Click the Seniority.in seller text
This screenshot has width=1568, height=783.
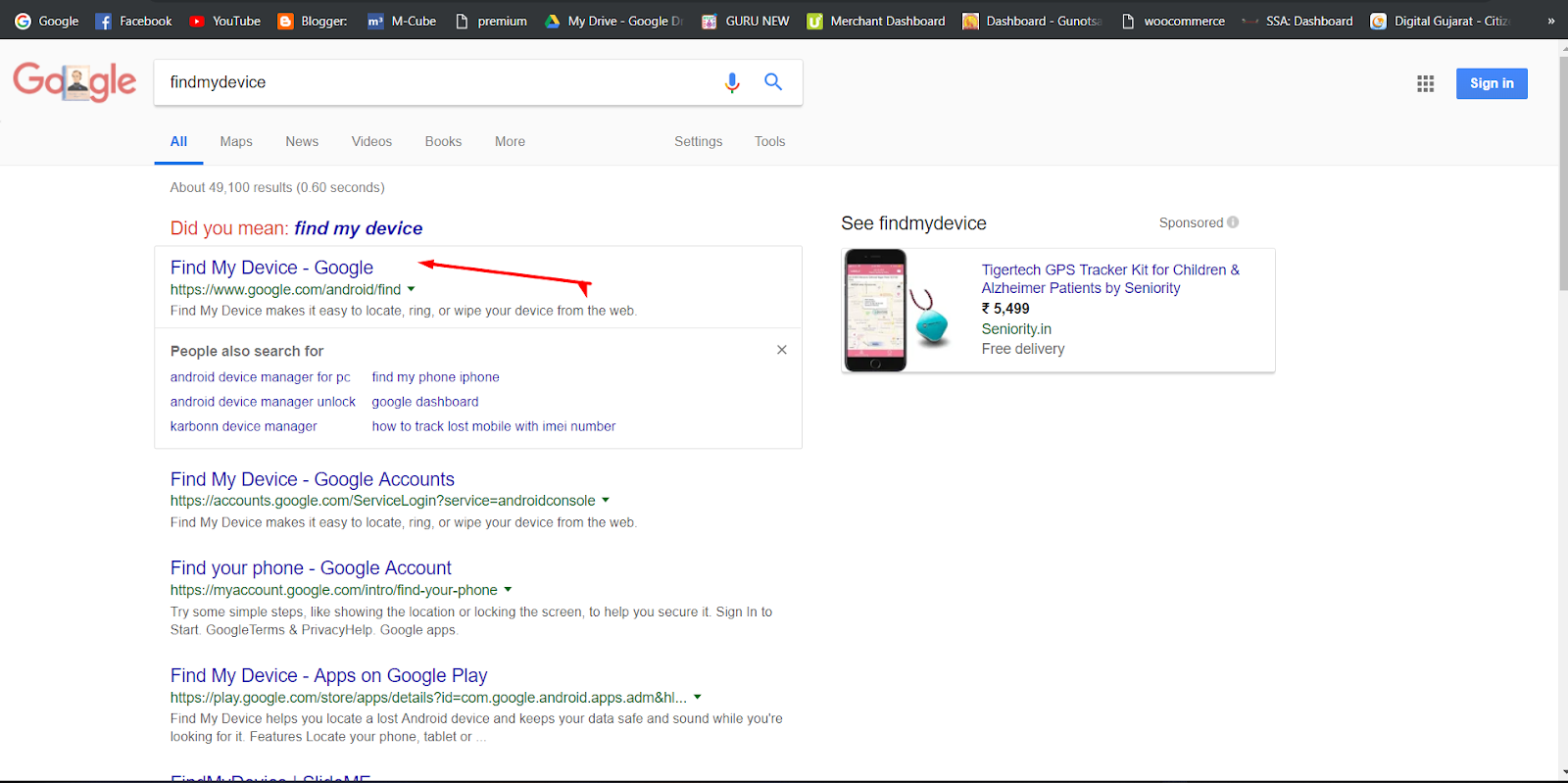pos(1016,329)
